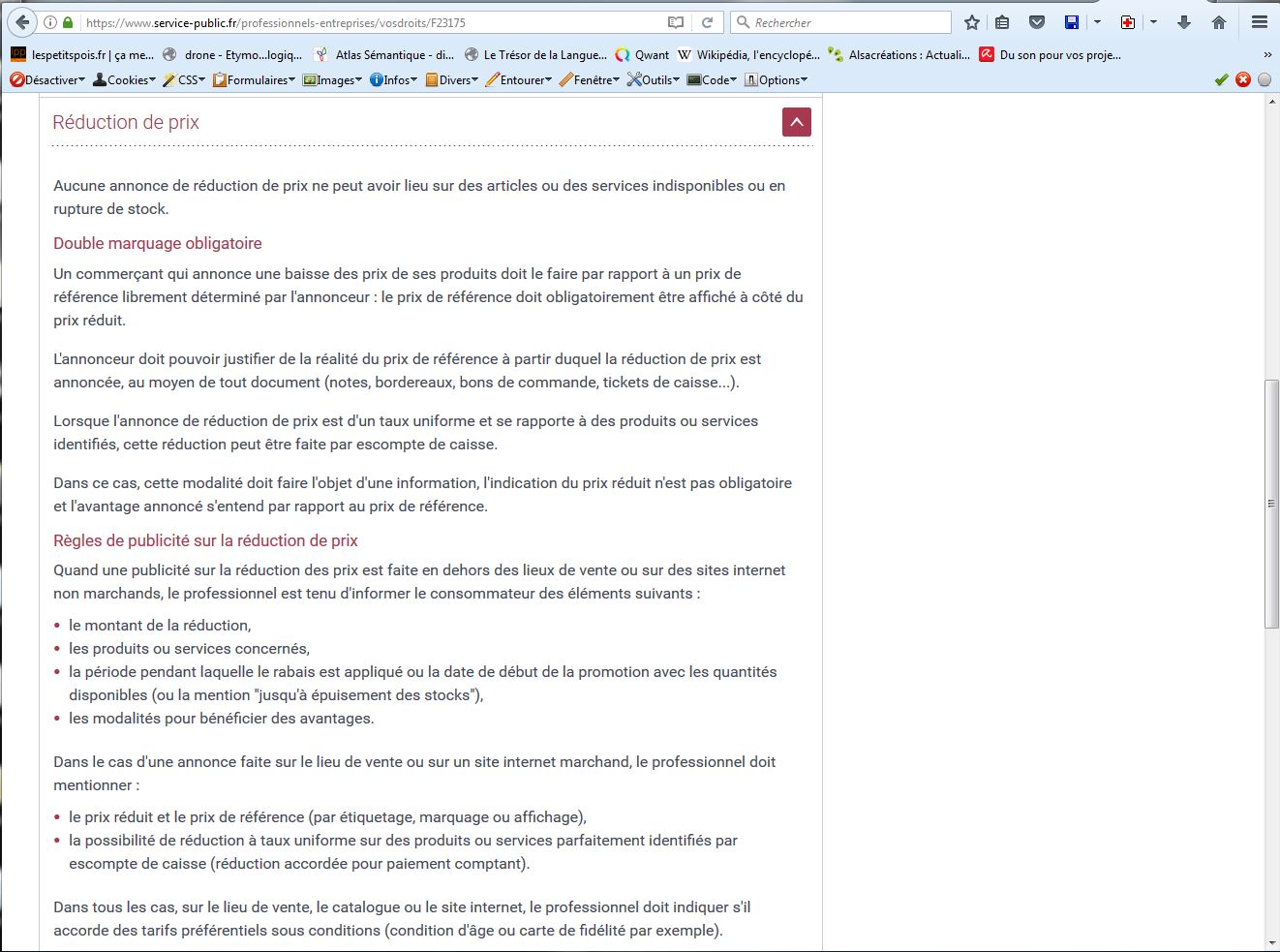The image size is (1280, 952).
Task: Click the browser back arrow button
Action: [x=21, y=22]
